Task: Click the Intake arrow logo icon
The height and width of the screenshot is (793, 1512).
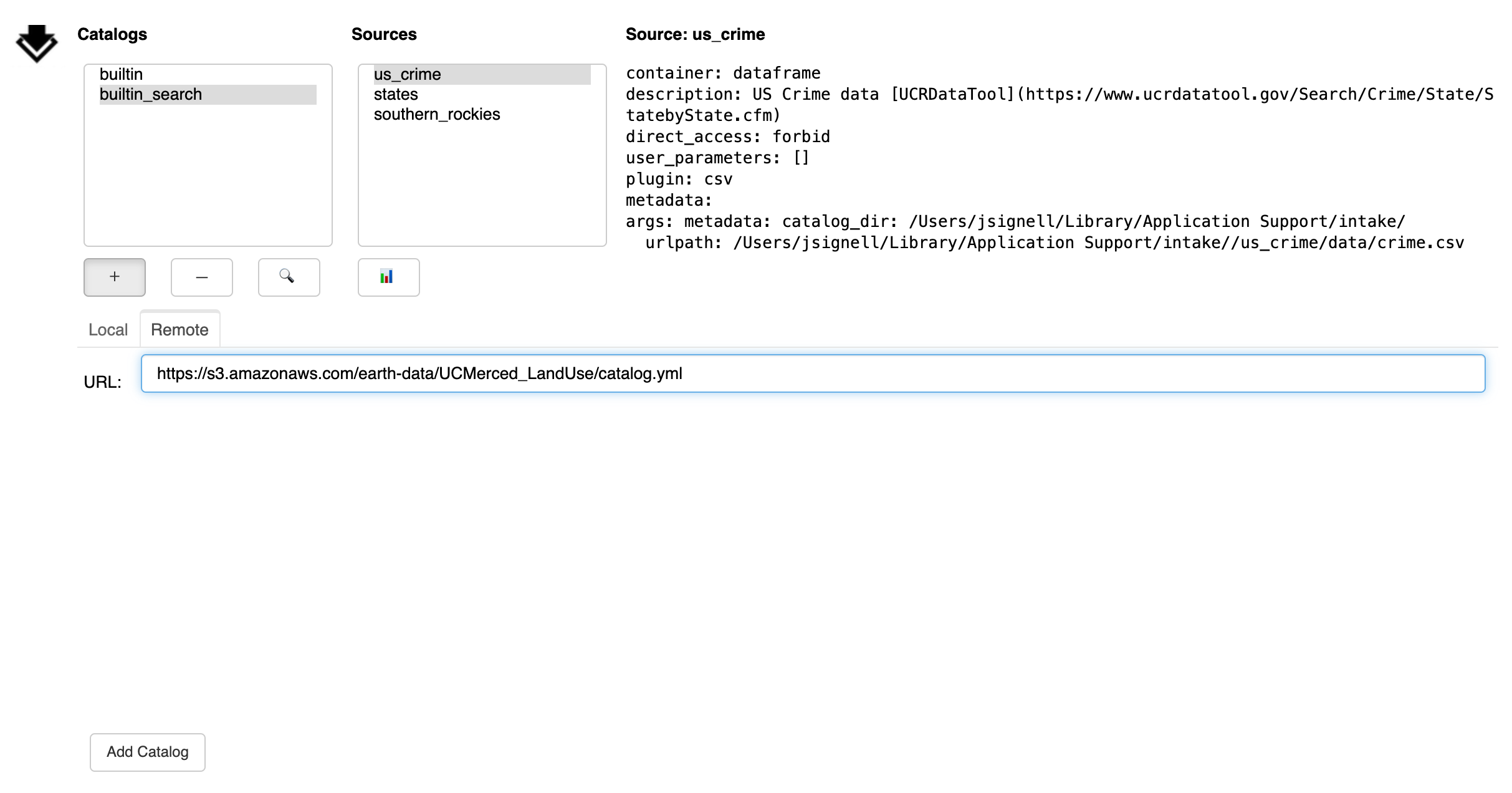Action: pyautogui.click(x=37, y=44)
